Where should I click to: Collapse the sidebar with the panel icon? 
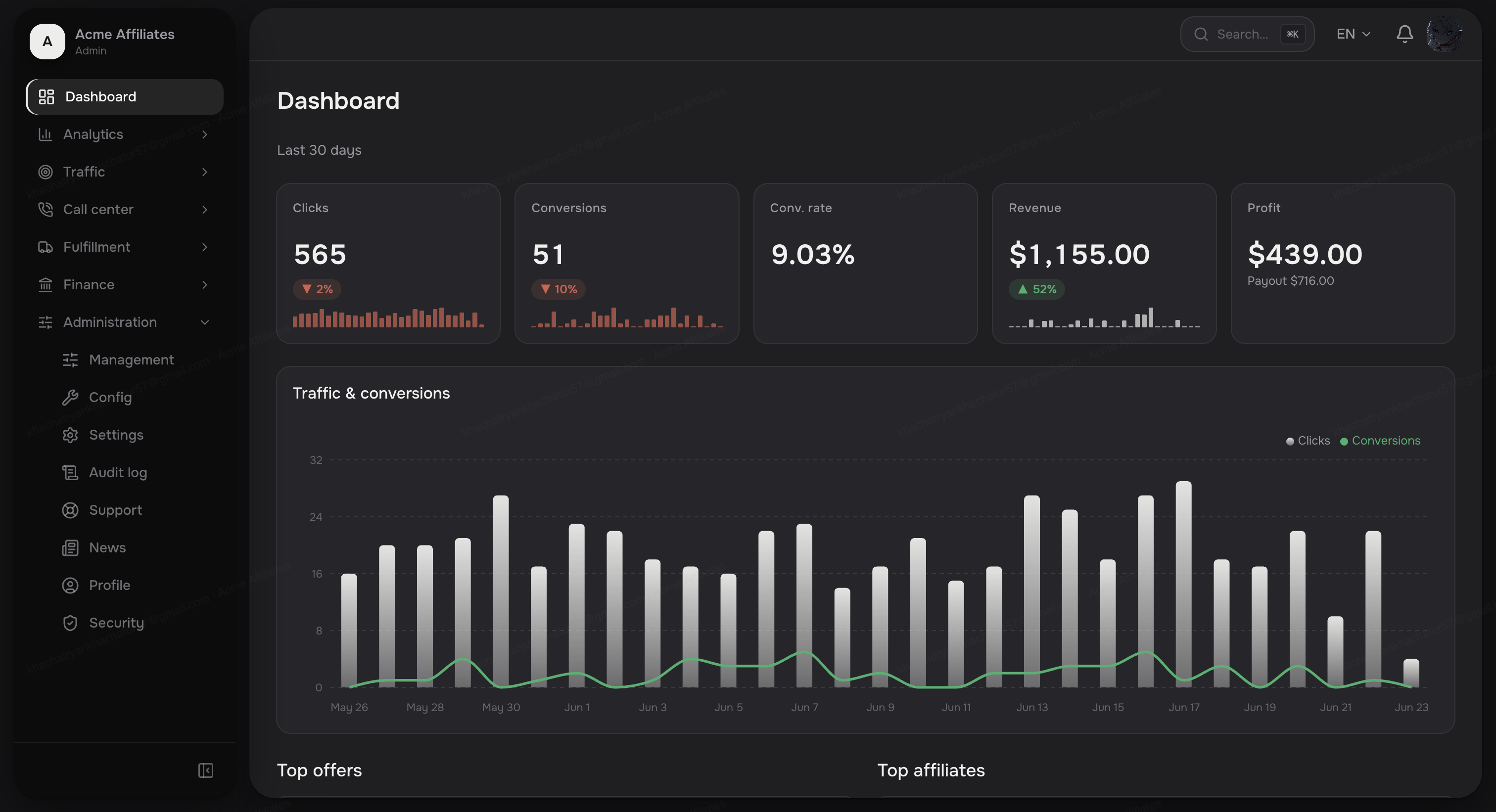coord(206,770)
